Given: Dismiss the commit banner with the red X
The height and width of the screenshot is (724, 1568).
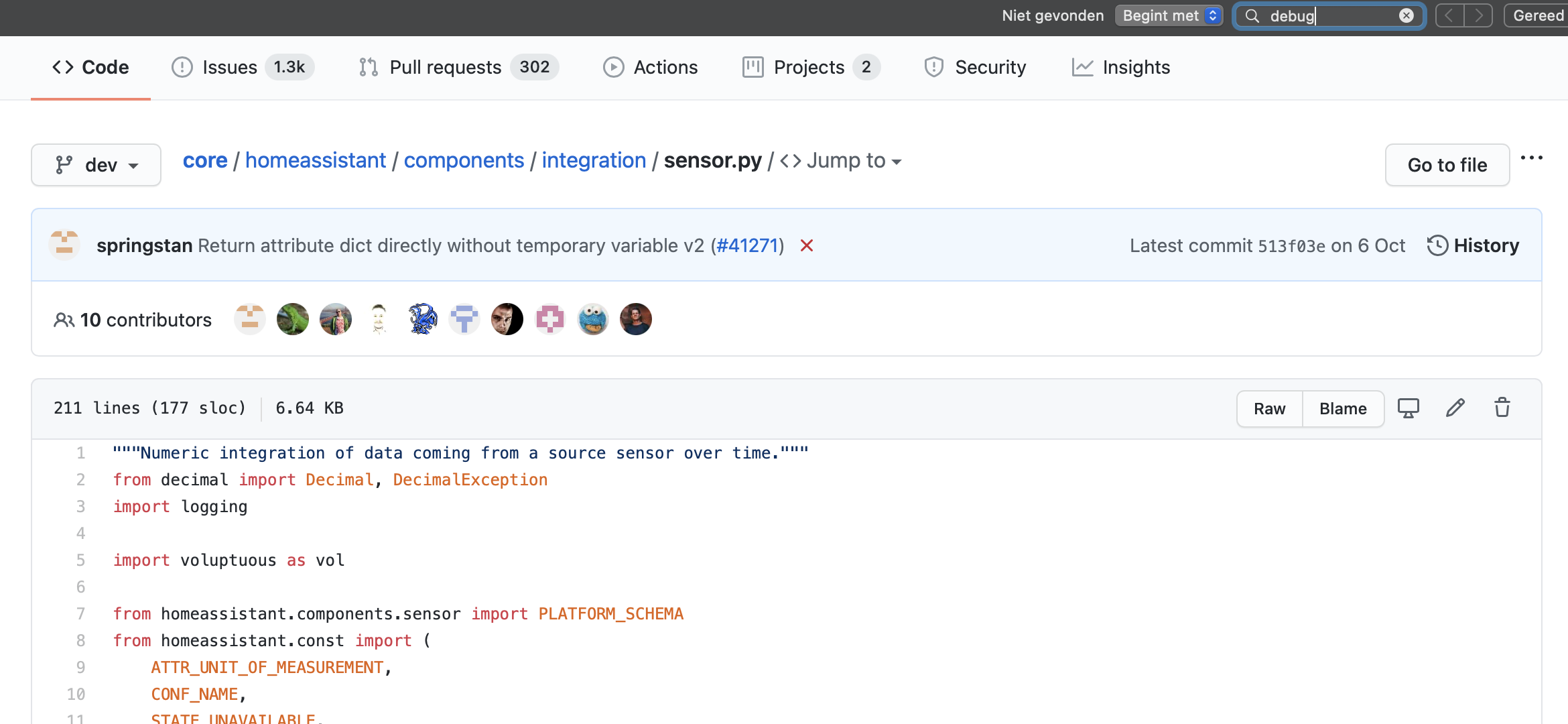Looking at the screenshot, I should [x=806, y=245].
